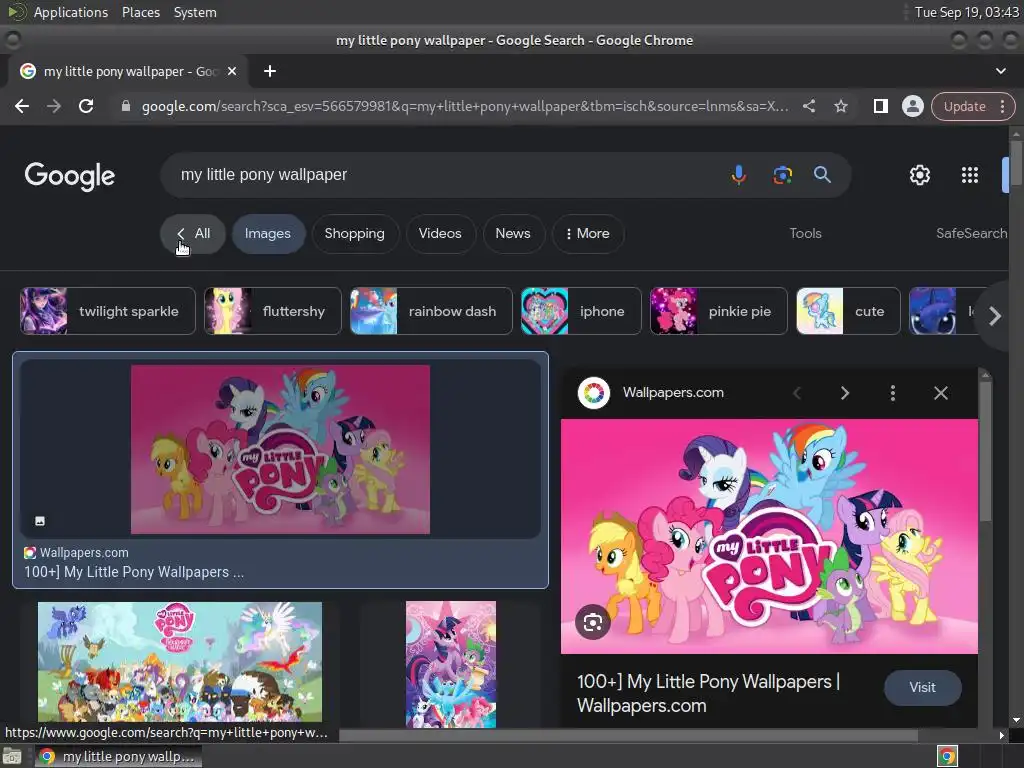Click the Wallpapers.com logo in preview panel

594,393
